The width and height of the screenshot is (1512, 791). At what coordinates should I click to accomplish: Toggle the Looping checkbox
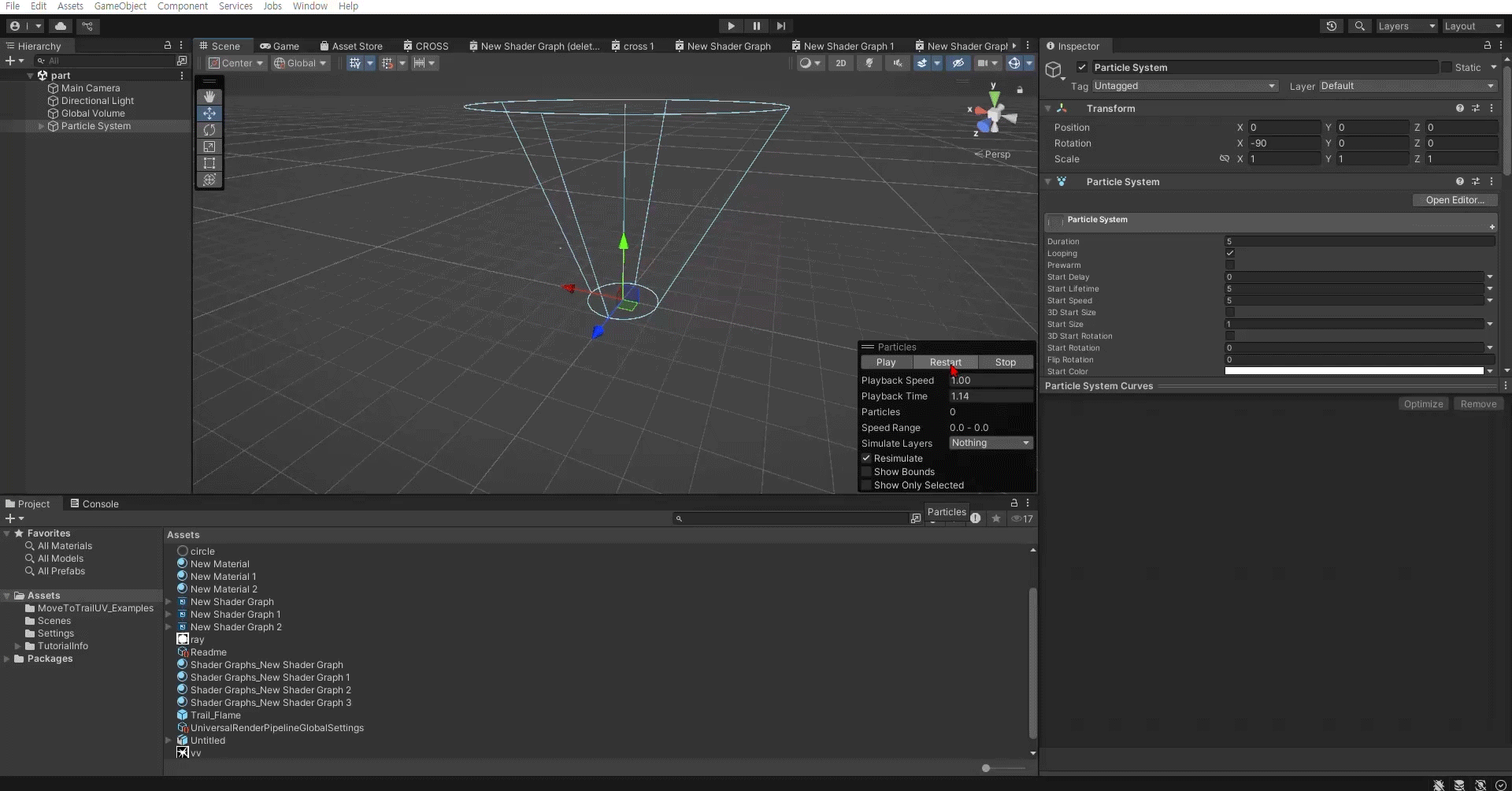(1230, 254)
